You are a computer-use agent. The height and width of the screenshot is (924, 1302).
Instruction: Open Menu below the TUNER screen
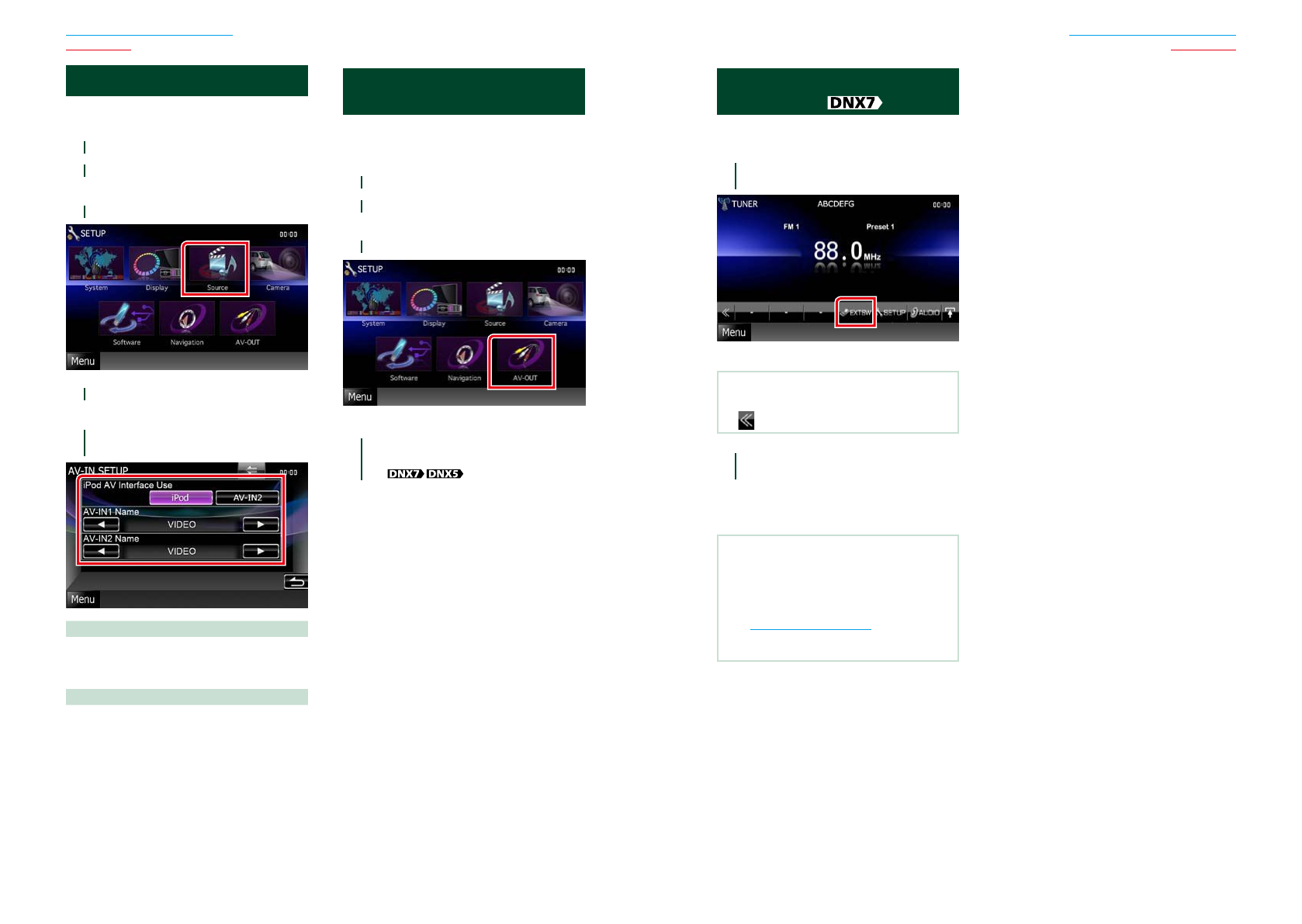tap(733, 333)
